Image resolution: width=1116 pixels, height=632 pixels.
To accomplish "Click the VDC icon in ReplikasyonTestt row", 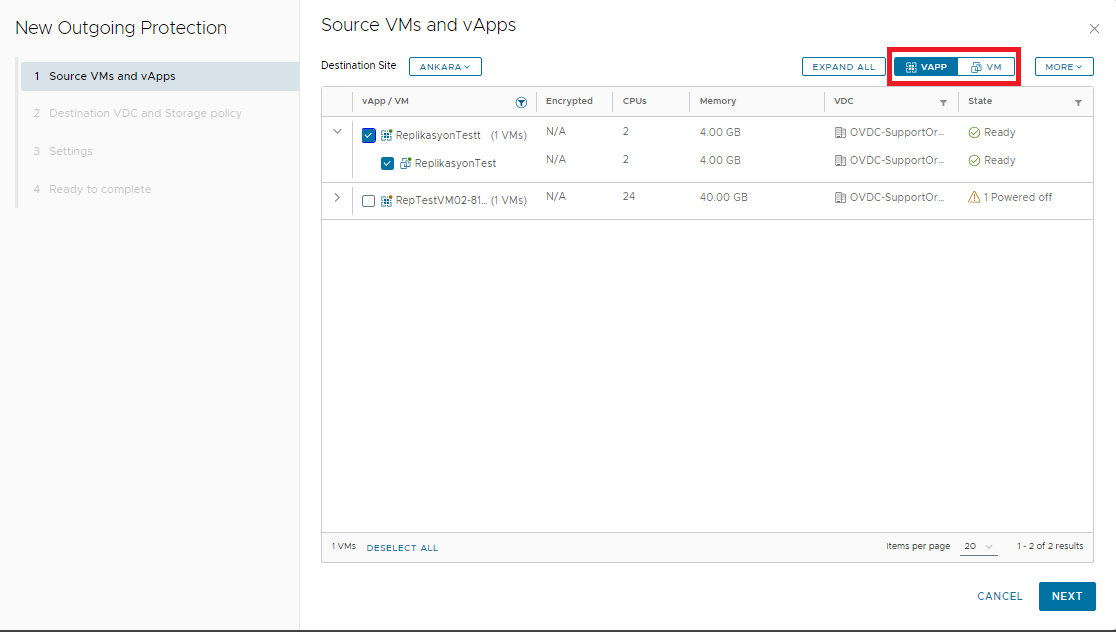I will (x=840, y=132).
